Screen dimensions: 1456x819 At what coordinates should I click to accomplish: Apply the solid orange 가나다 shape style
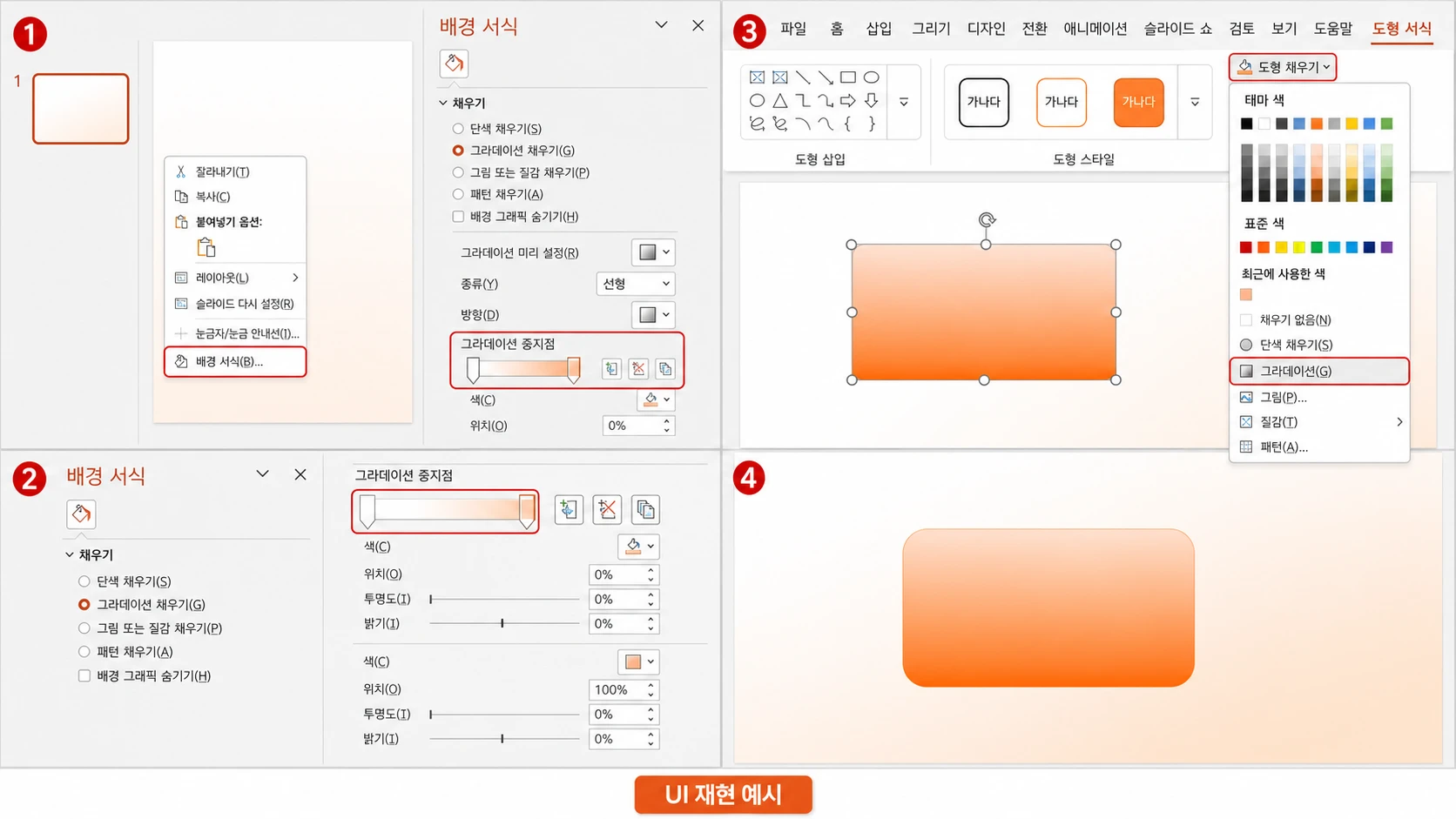click(x=1138, y=102)
